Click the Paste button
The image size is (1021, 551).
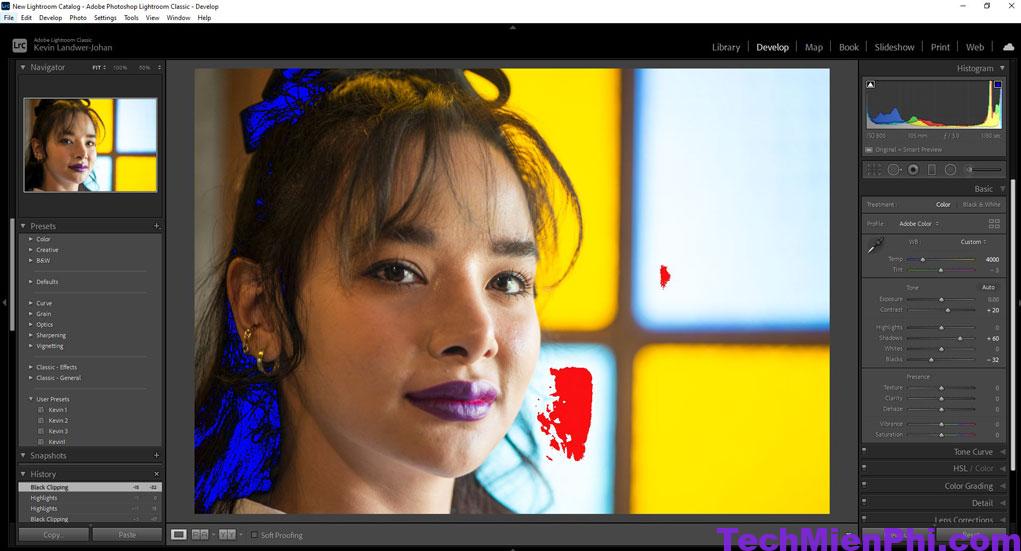(x=127, y=535)
